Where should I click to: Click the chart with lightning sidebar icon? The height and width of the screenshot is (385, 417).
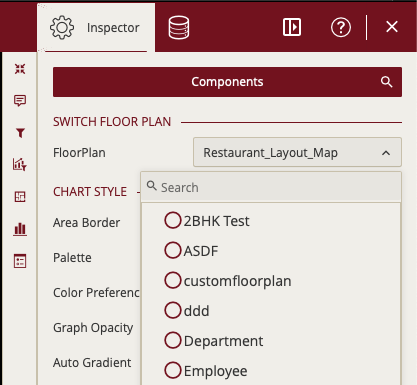(20, 164)
